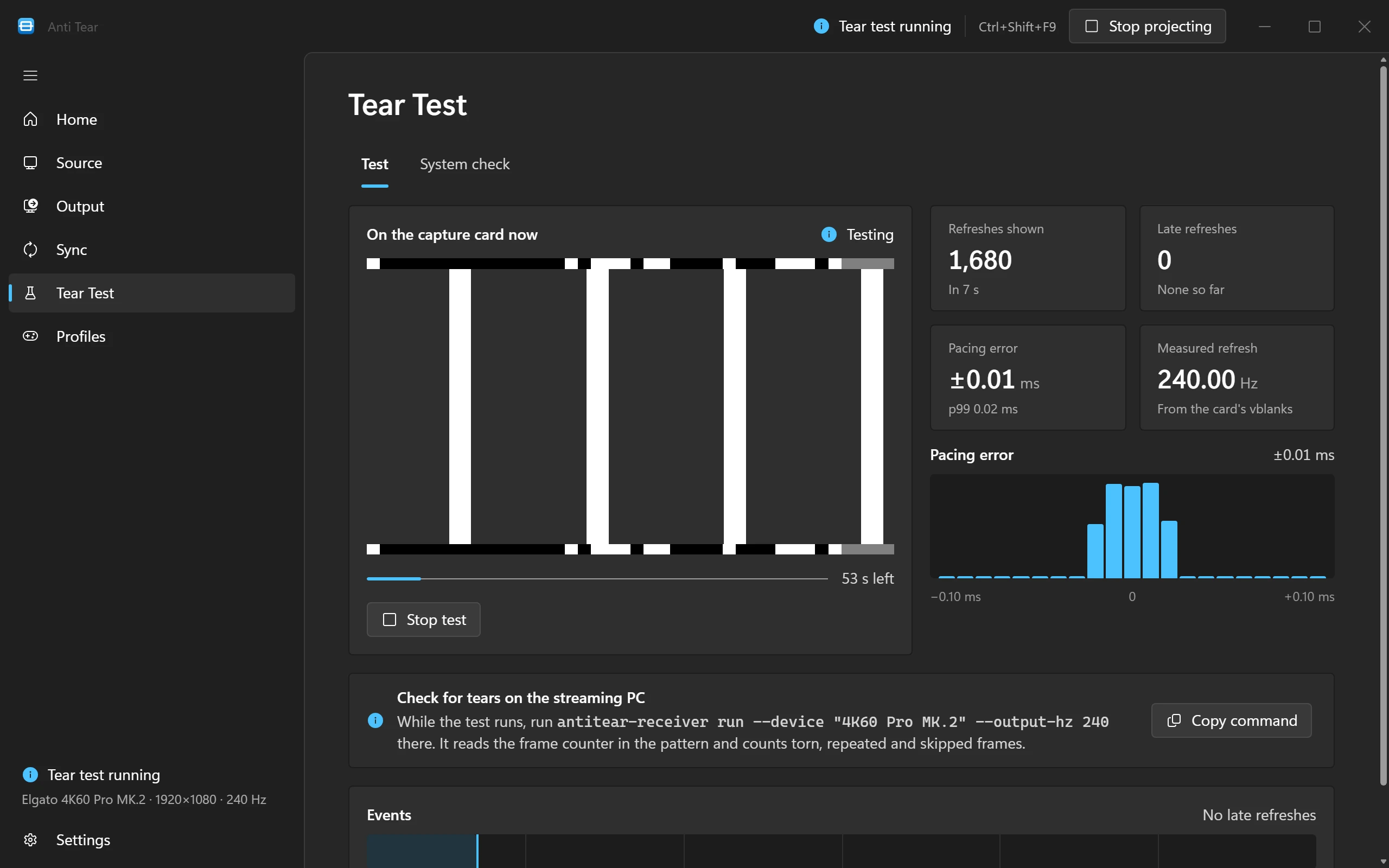Click the Stop projecting button
The height and width of the screenshot is (868, 1389).
click(1147, 27)
